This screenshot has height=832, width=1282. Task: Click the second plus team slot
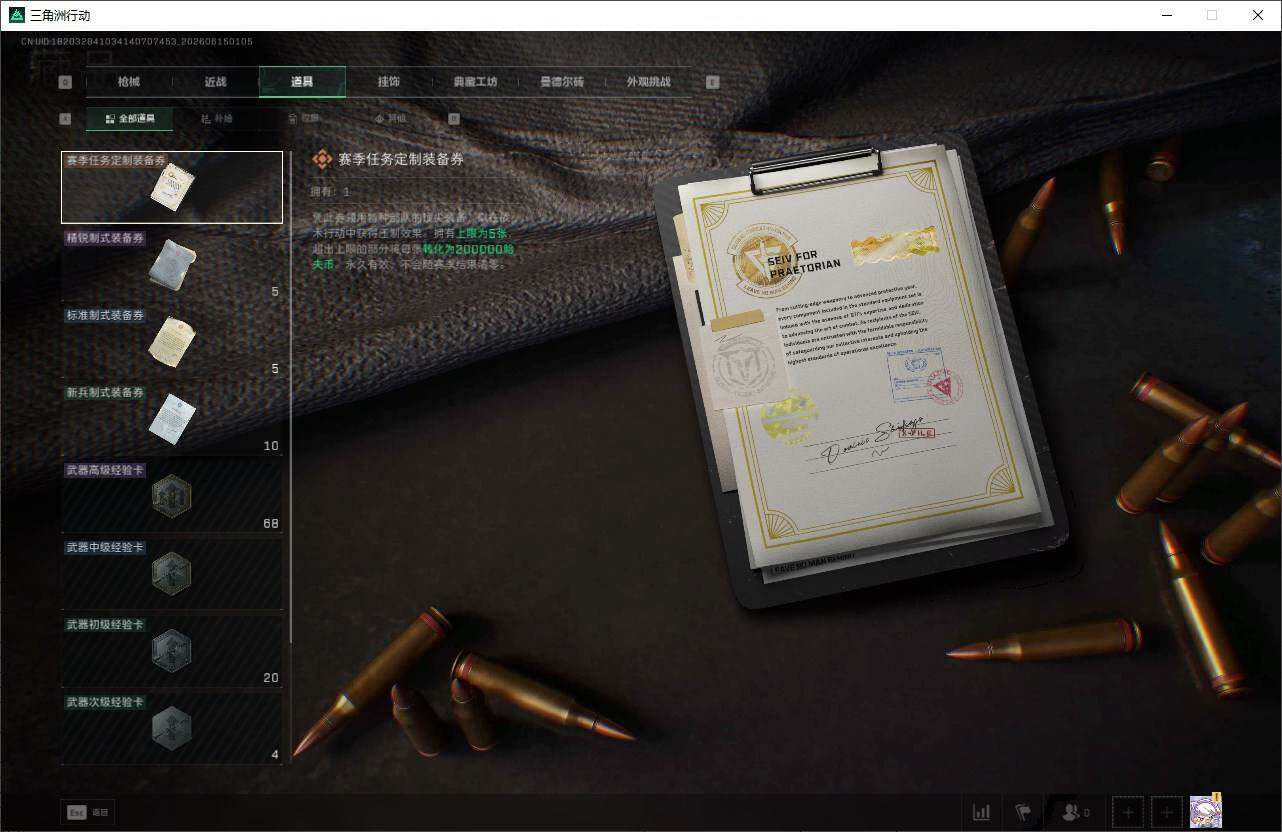tap(1166, 812)
